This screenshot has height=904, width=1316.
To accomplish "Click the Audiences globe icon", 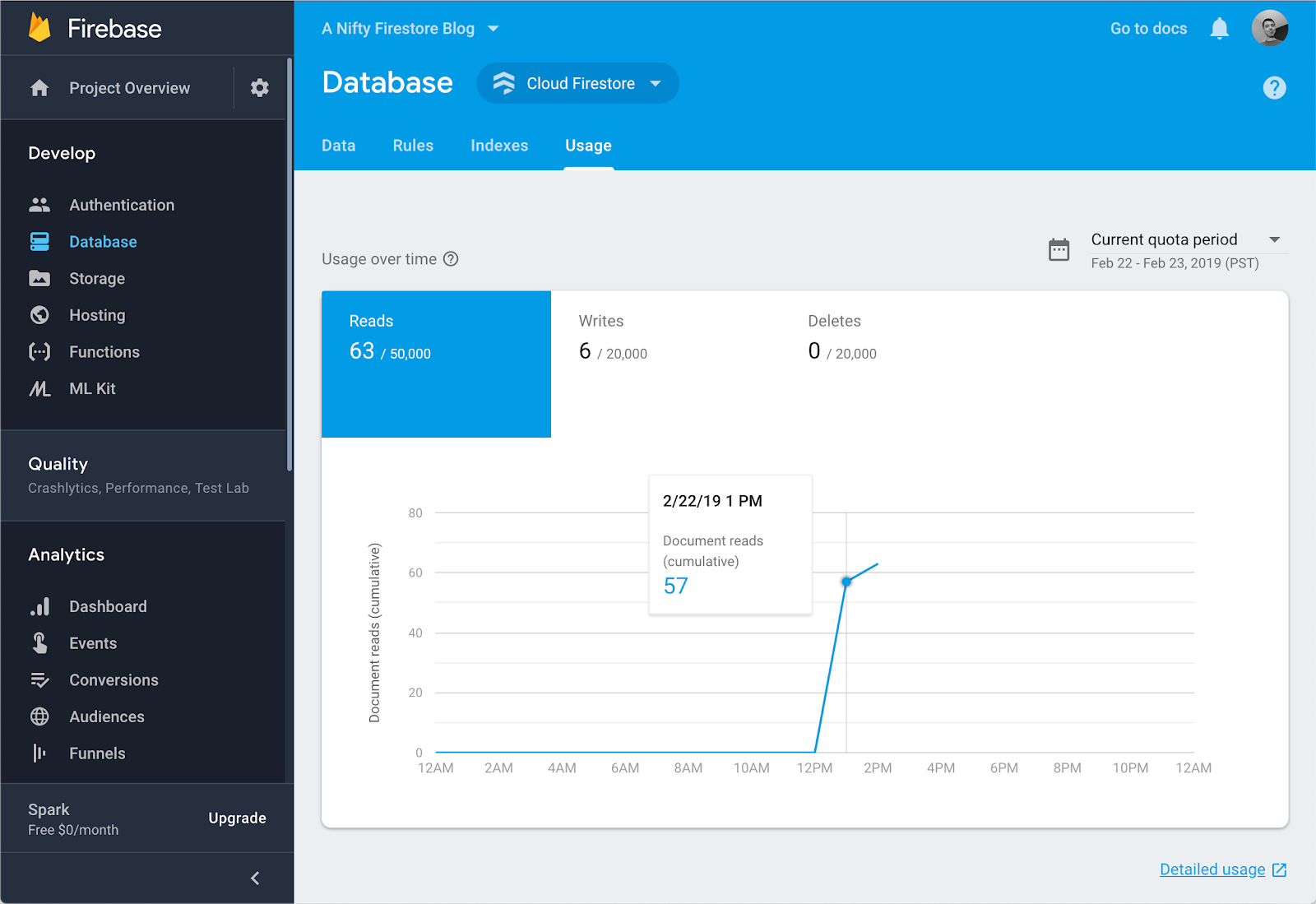I will 39,716.
